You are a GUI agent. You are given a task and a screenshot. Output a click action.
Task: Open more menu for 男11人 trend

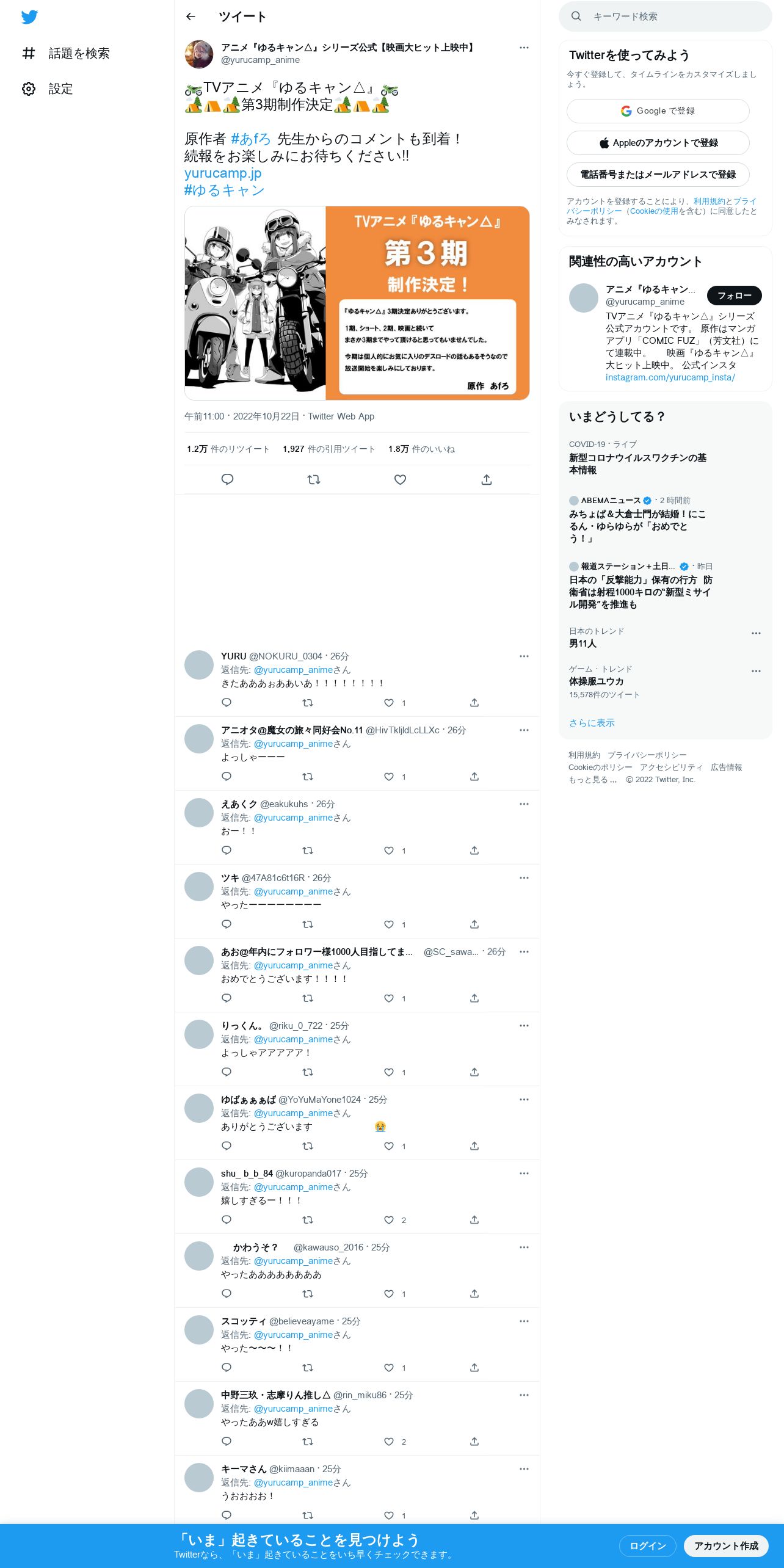tap(756, 633)
